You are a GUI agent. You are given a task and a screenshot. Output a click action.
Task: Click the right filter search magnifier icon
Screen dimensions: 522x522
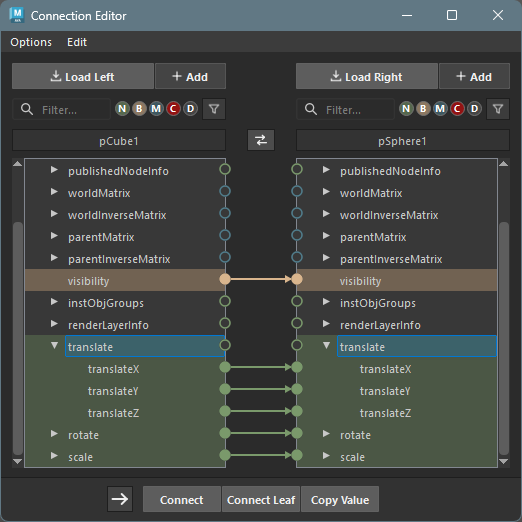[311, 109]
